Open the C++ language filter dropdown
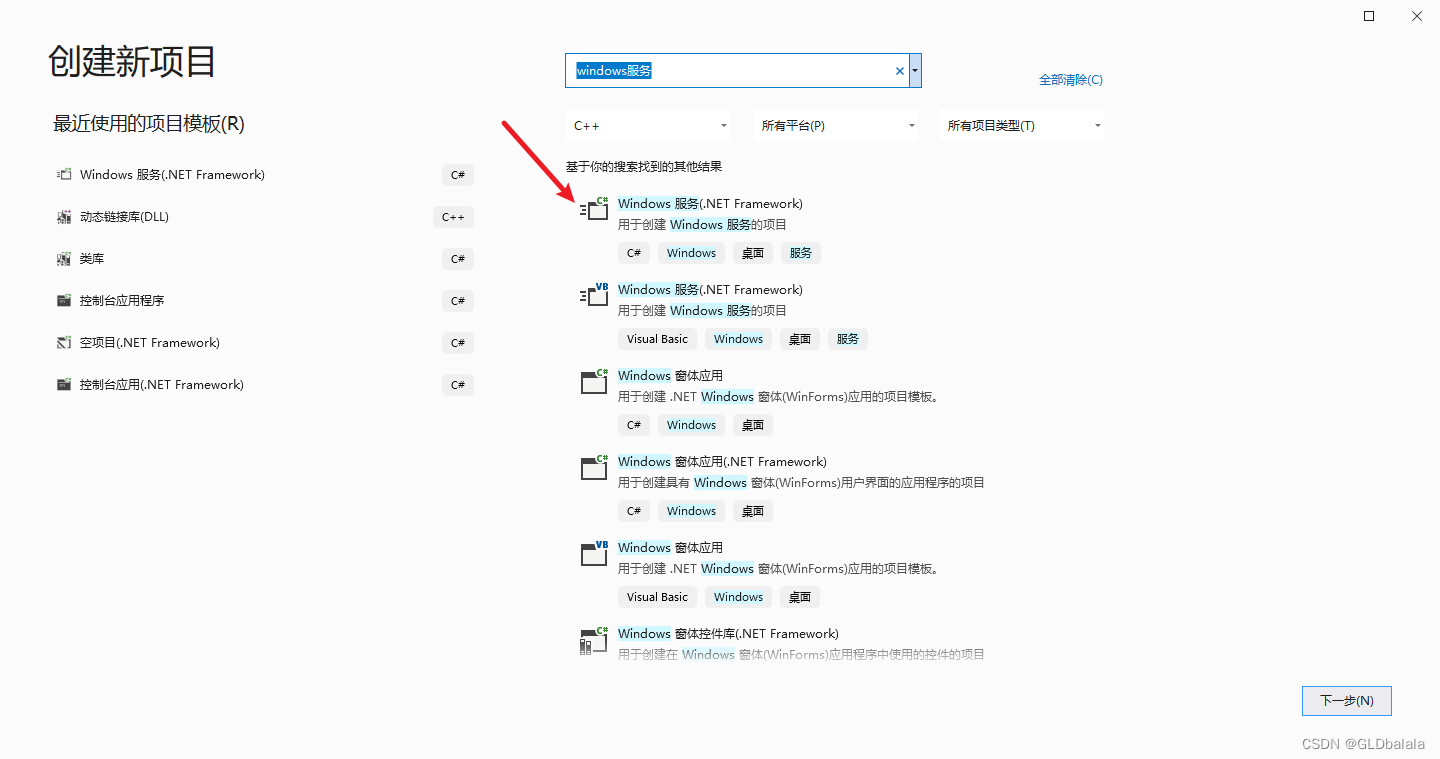 (x=649, y=125)
